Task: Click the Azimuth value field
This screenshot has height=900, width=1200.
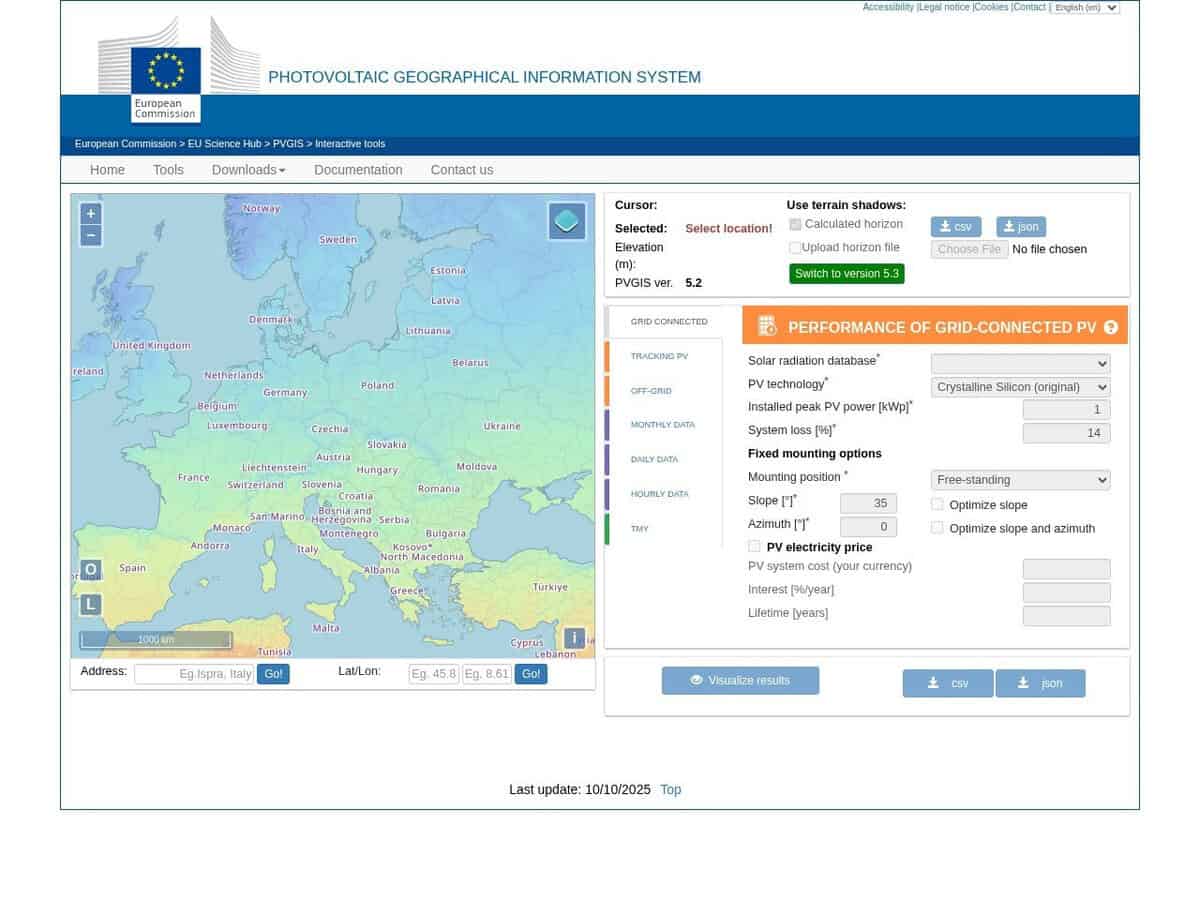Action: [x=868, y=527]
